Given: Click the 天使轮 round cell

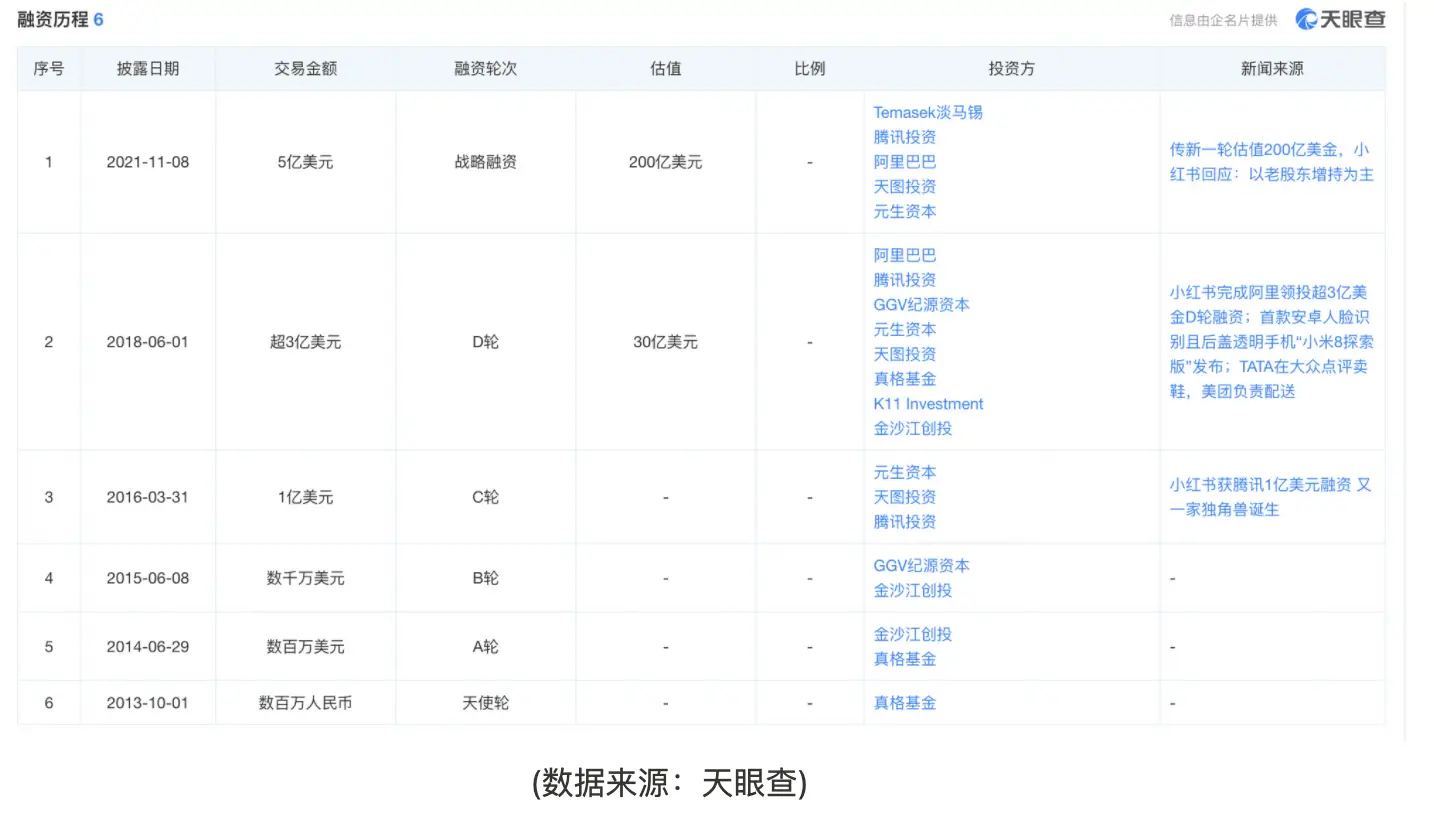Looking at the screenshot, I should coord(486,703).
